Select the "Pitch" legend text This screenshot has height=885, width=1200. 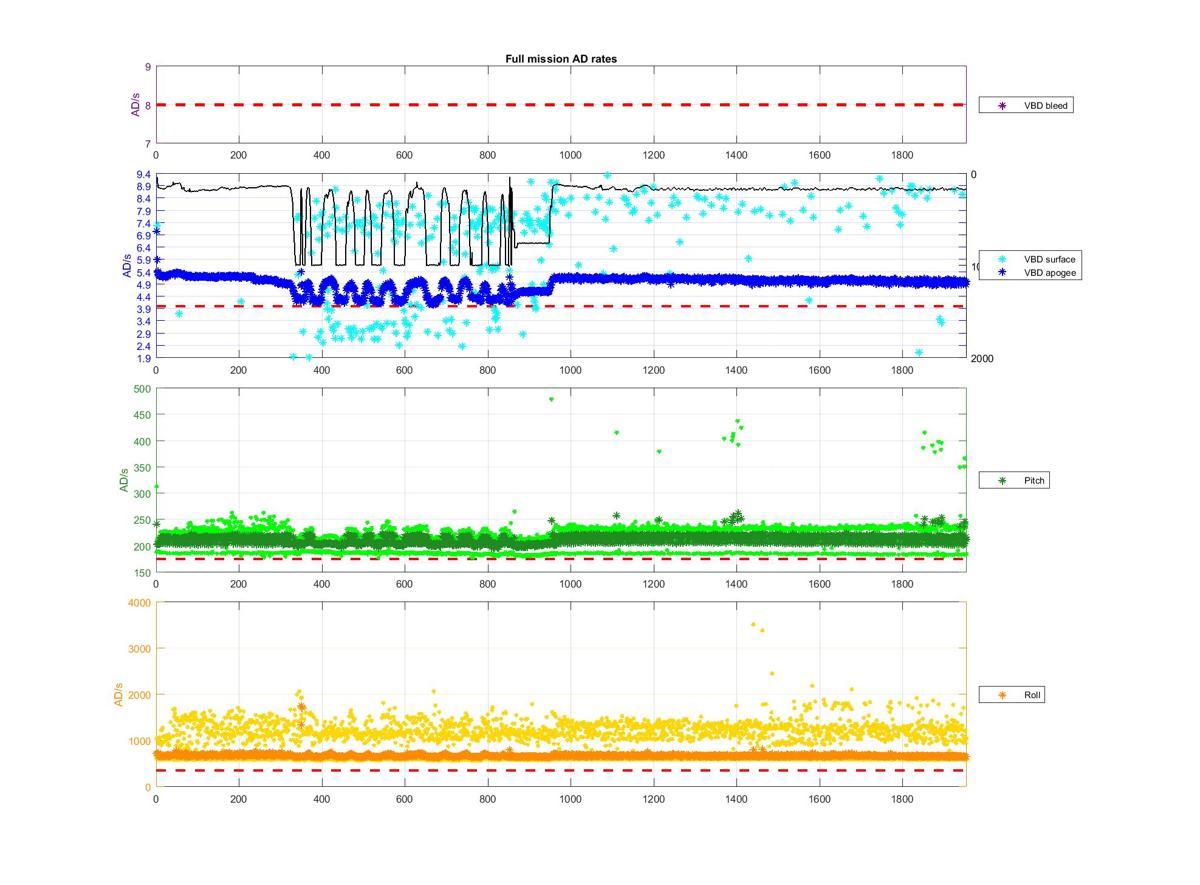point(1034,481)
